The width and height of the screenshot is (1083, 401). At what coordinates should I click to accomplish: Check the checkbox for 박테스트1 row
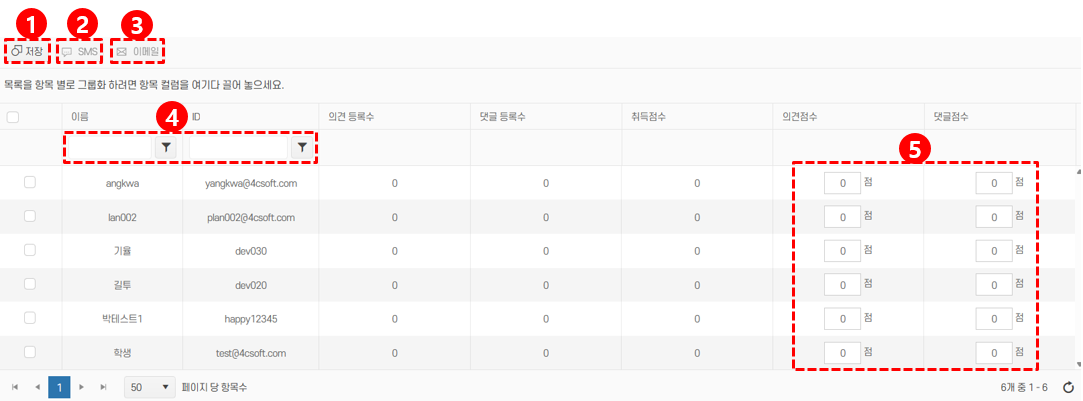point(30,318)
